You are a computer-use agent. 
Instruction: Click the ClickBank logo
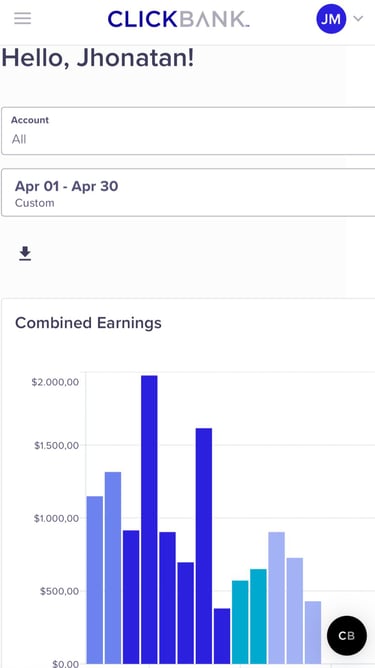tap(179, 19)
